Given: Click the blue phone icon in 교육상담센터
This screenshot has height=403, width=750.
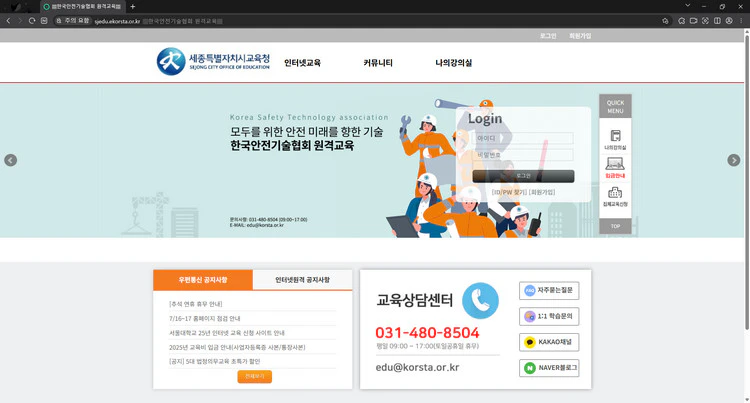Looking at the screenshot, I should tap(480, 299).
